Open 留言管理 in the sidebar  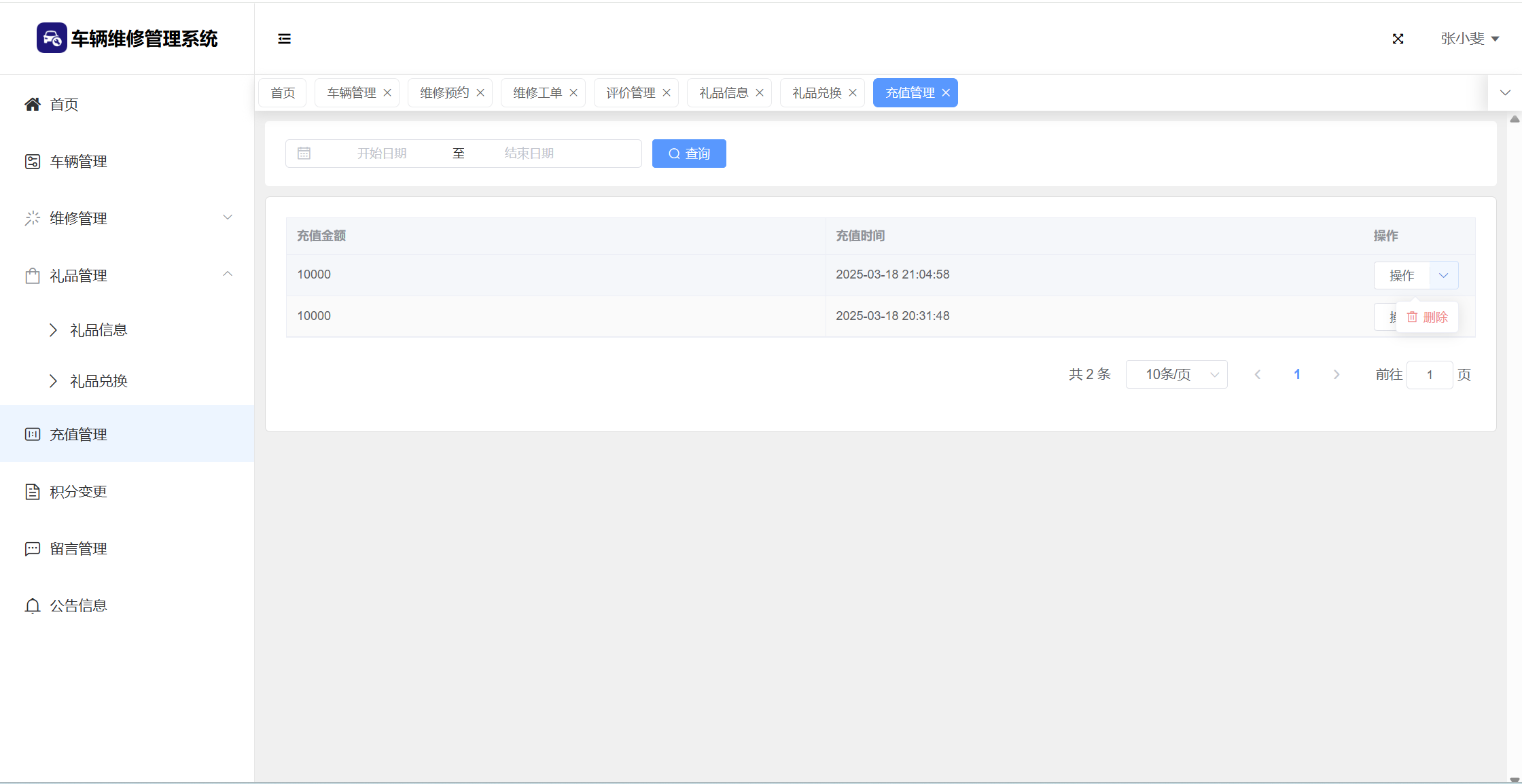78,549
